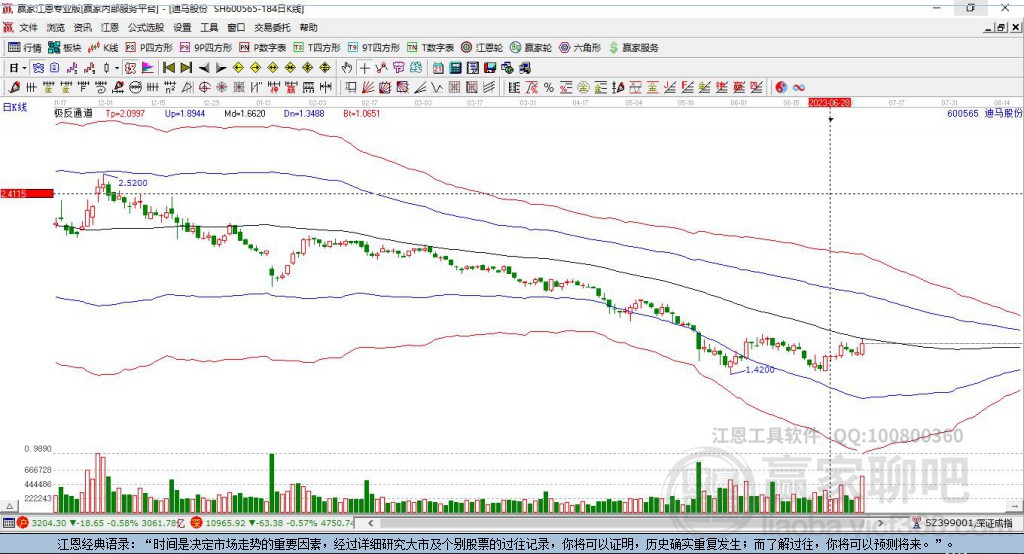The height and width of the screenshot is (554, 1024).
Task: Click the 沪 Shanghai index icon
Action: pos(23,523)
